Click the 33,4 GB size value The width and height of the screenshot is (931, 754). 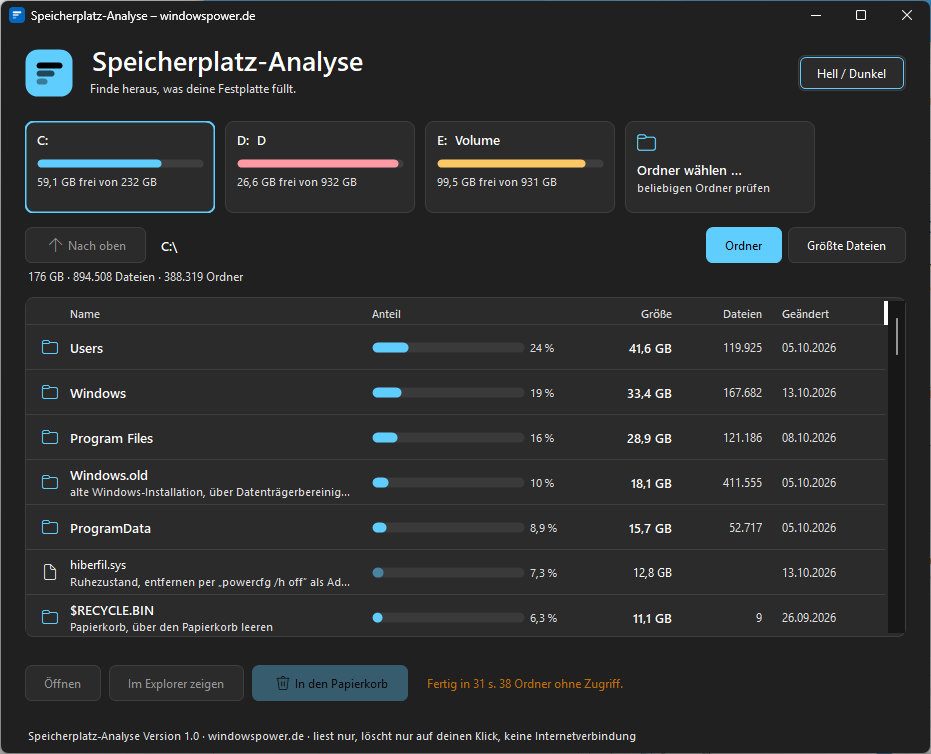[649, 394]
